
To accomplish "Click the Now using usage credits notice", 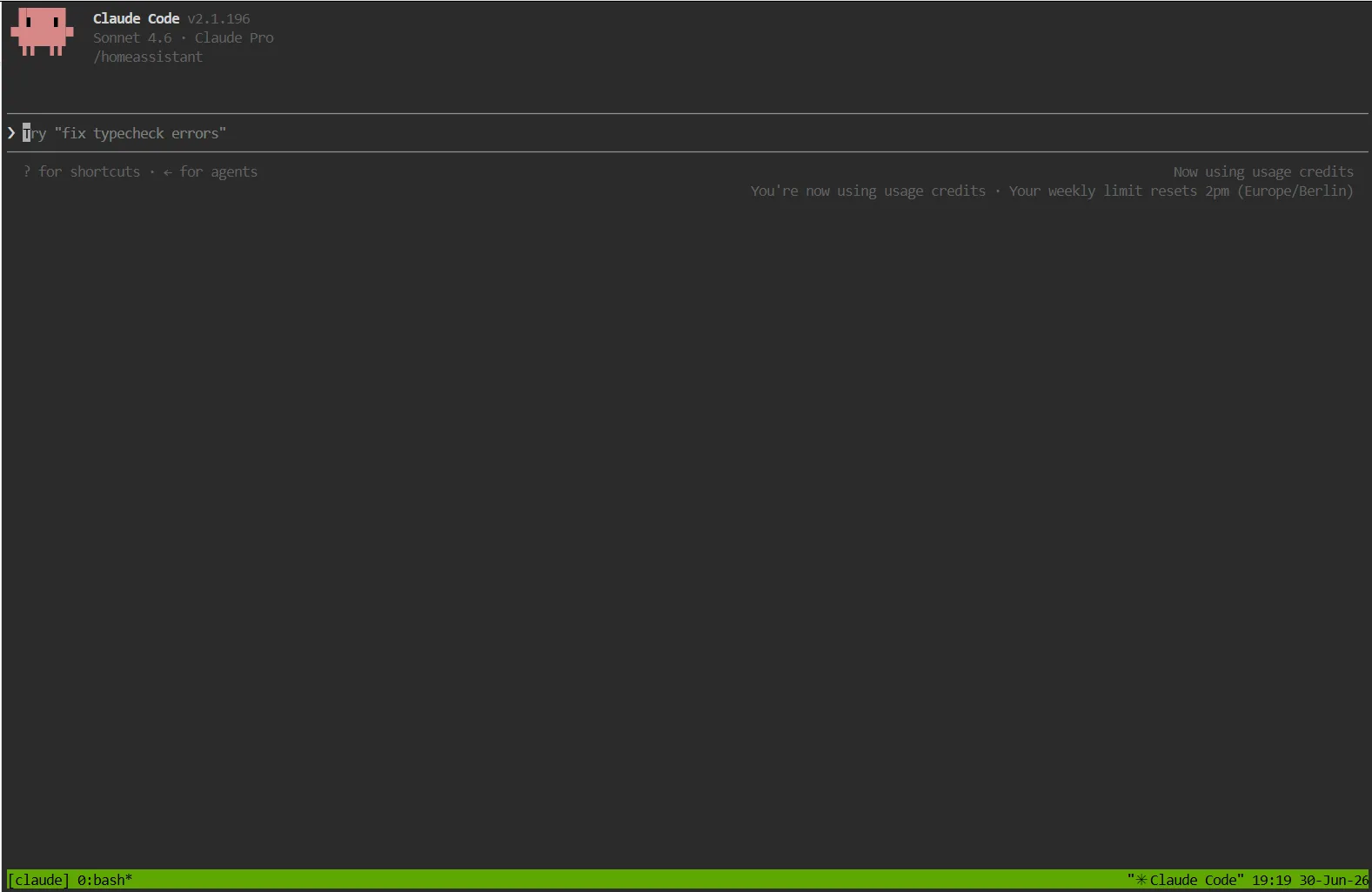I will pyautogui.click(x=1263, y=171).
